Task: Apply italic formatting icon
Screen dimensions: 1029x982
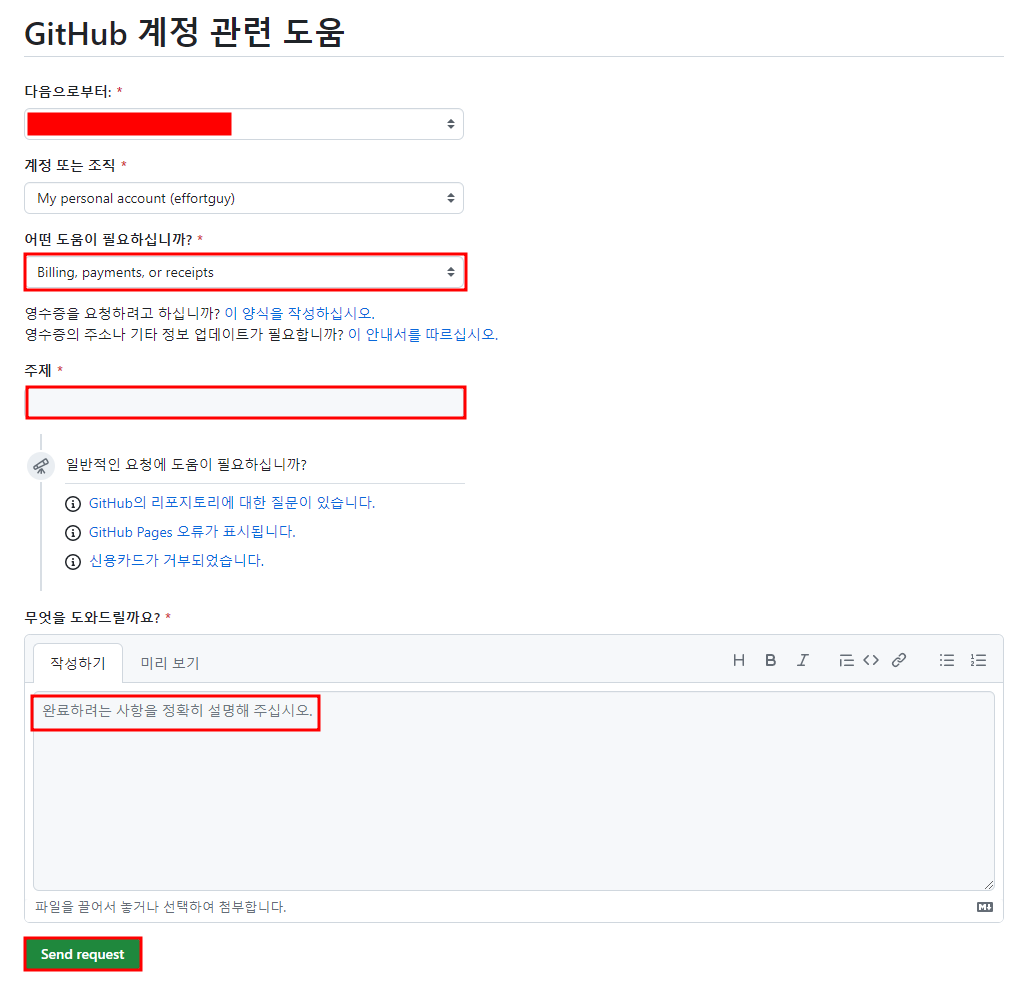Action: (803, 660)
